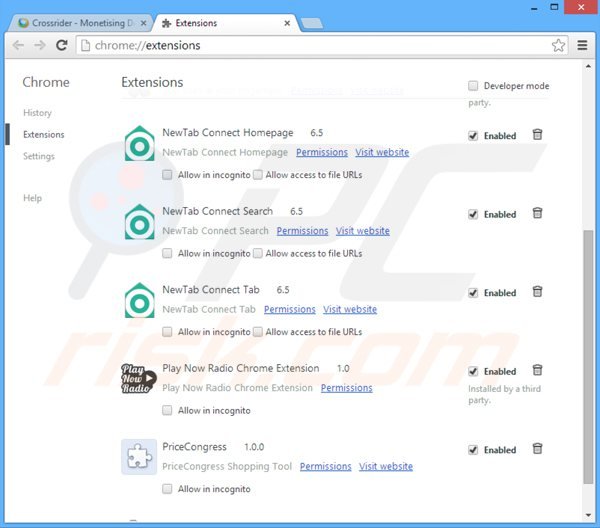
Task: Allow PriceCongress in incognito
Action: click(x=167, y=489)
